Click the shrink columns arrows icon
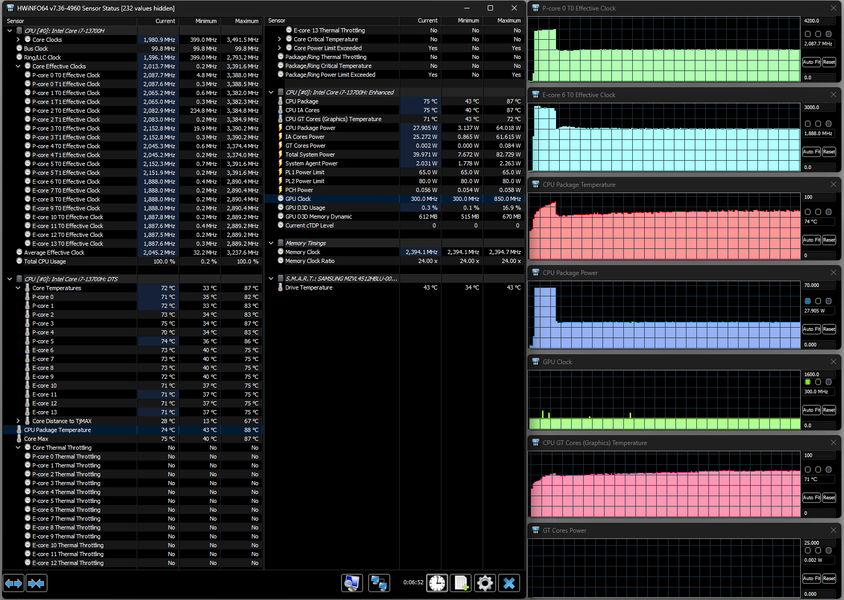Screen dimensions: 844x600 (37, 583)
